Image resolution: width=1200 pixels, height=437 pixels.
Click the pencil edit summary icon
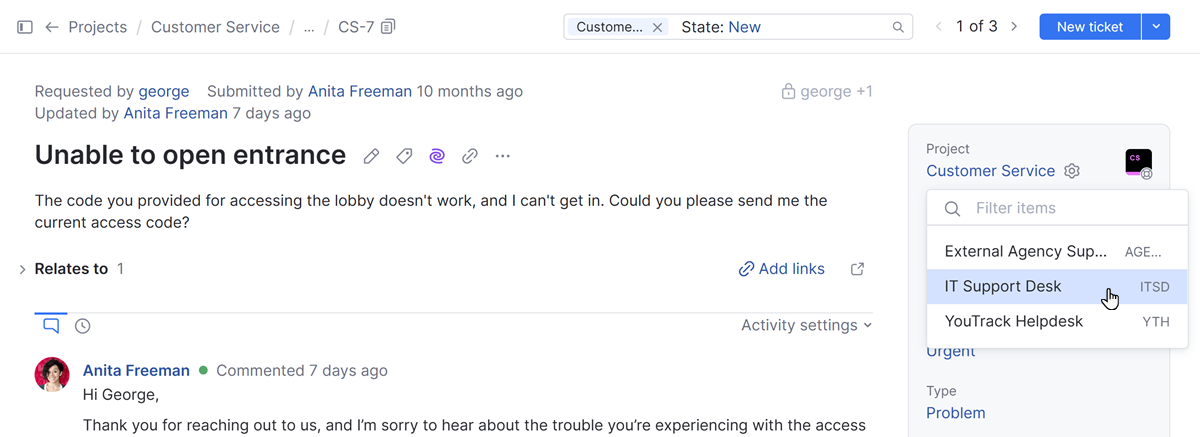coord(371,156)
